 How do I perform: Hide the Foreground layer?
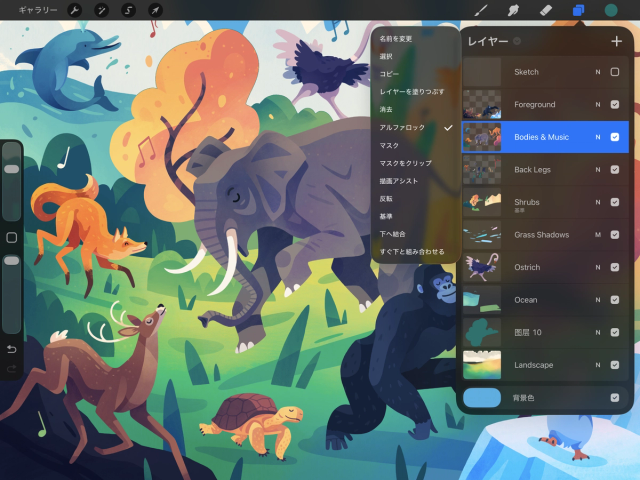pyautogui.click(x=615, y=104)
